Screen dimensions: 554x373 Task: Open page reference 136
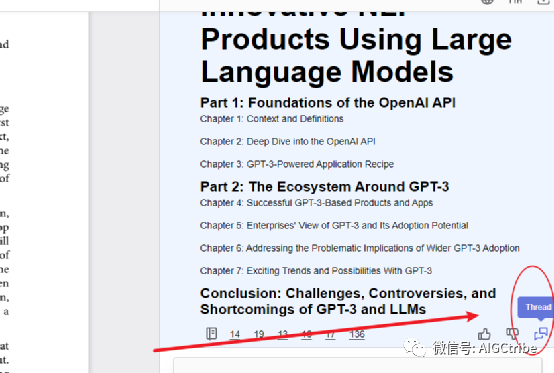pos(356,334)
